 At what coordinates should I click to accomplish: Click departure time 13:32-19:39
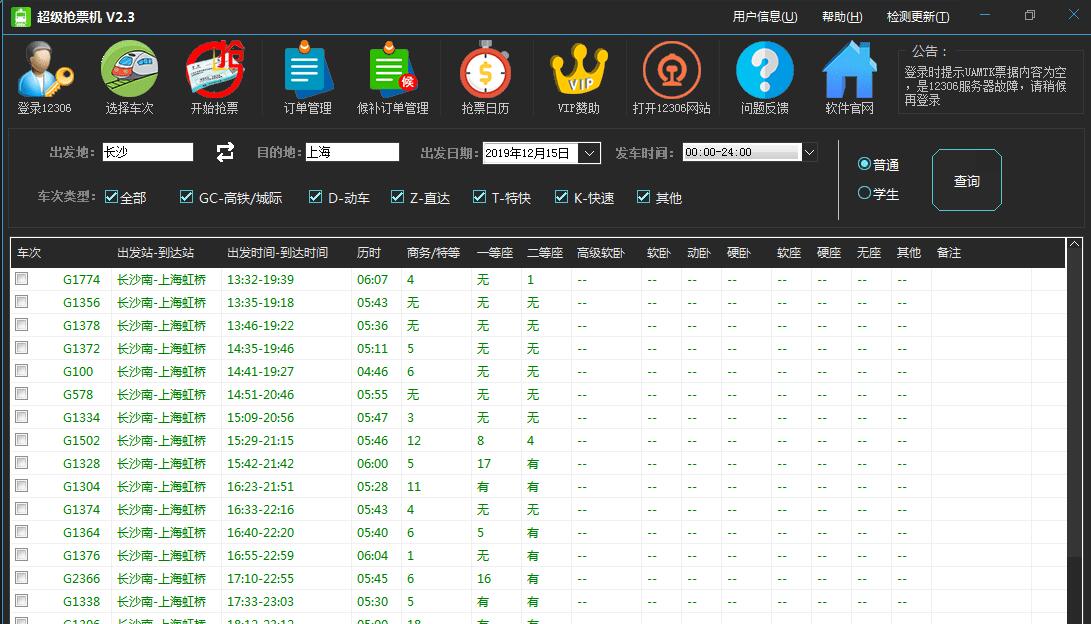(x=260, y=280)
